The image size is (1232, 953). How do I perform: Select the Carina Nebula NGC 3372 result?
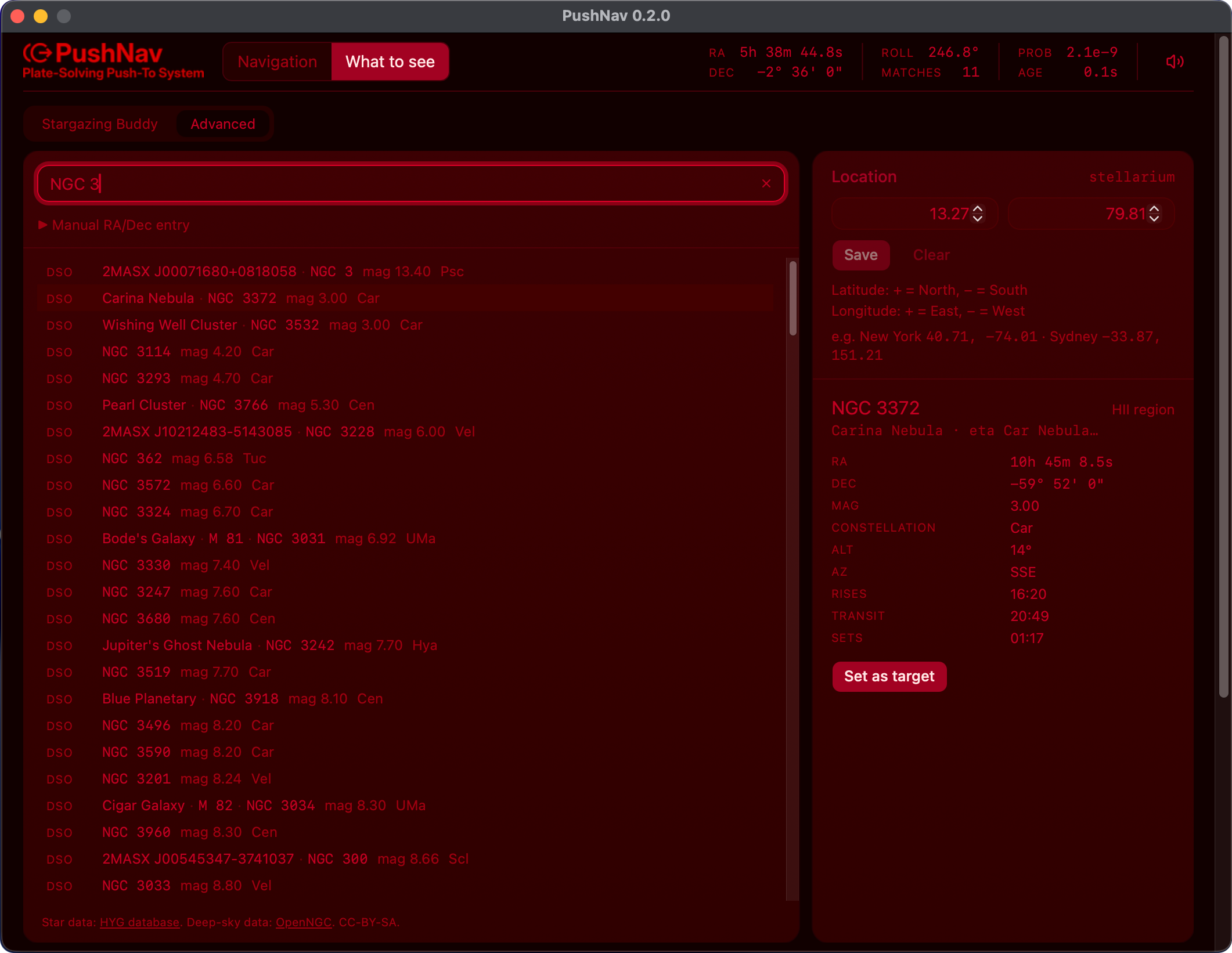pyautogui.click(x=405, y=298)
